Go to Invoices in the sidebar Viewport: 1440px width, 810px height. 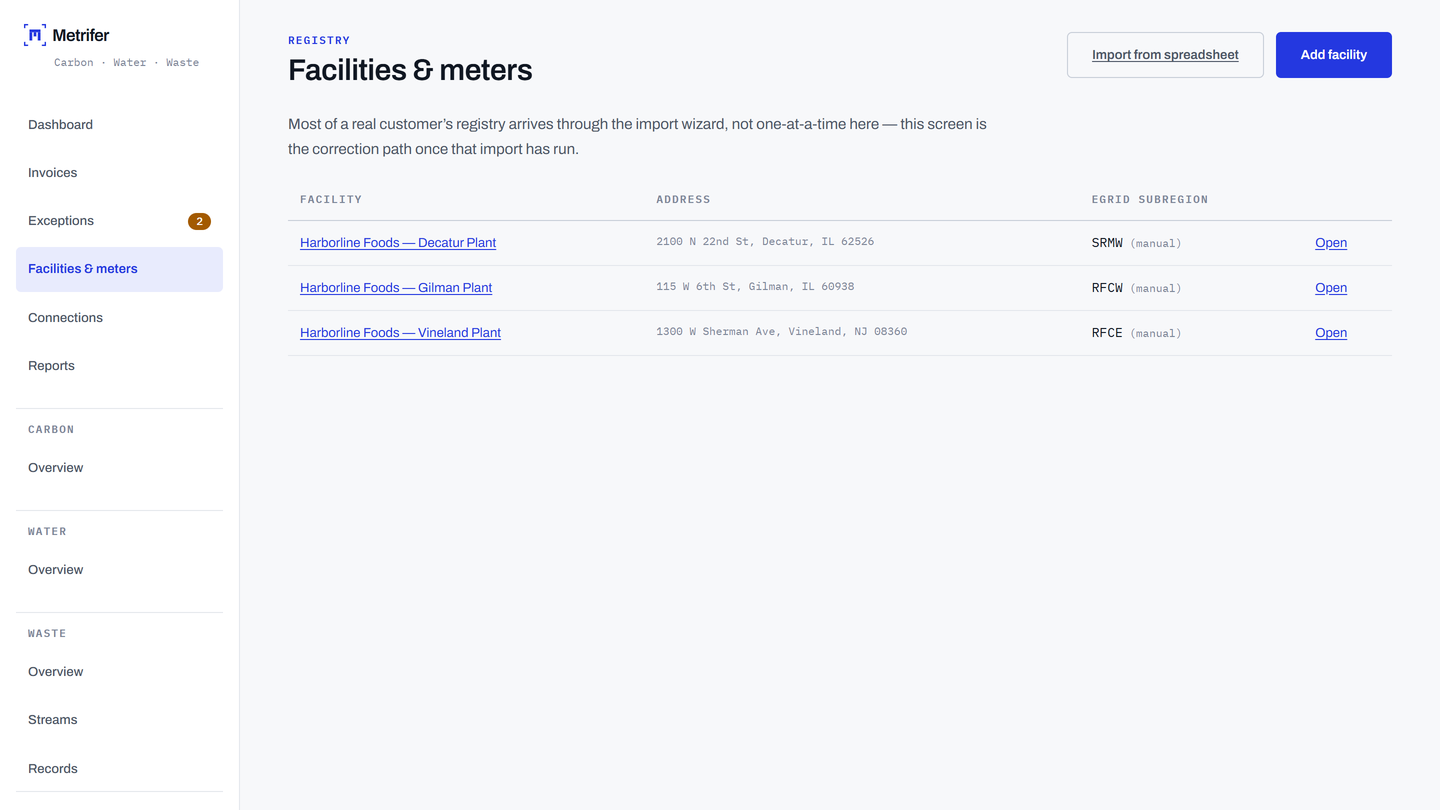tap(119, 173)
